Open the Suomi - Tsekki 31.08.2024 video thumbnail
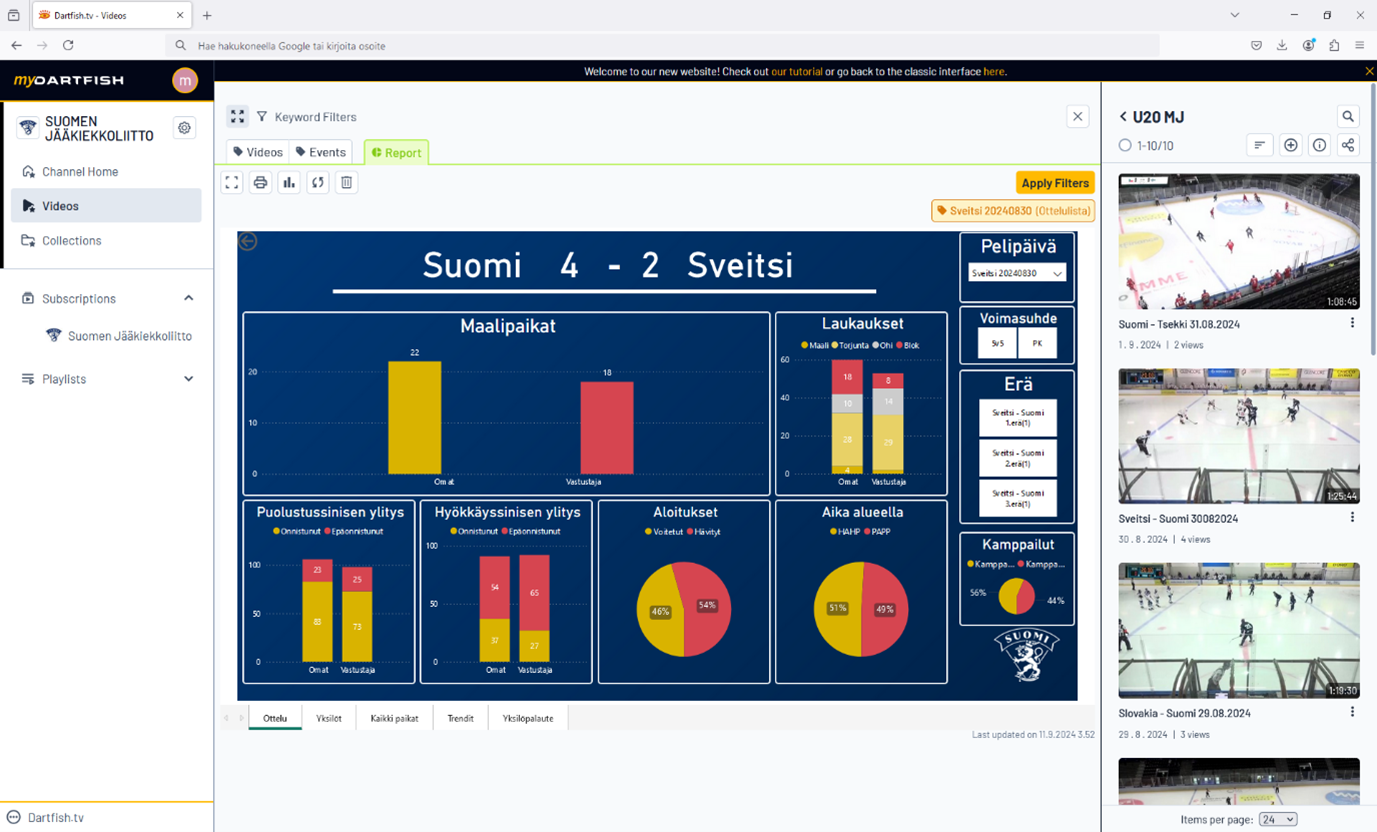Image resolution: width=1377 pixels, height=832 pixels. tap(1238, 241)
